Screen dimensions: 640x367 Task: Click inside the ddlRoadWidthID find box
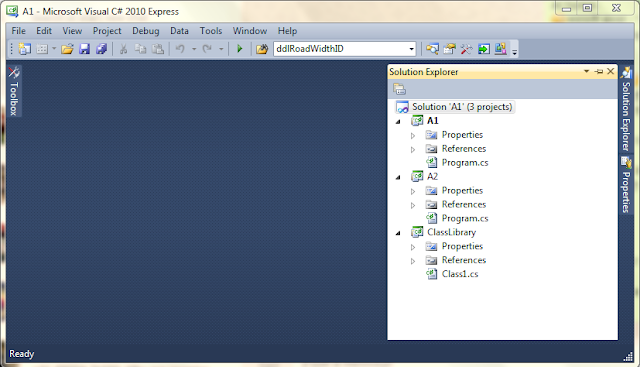[341, 49]
